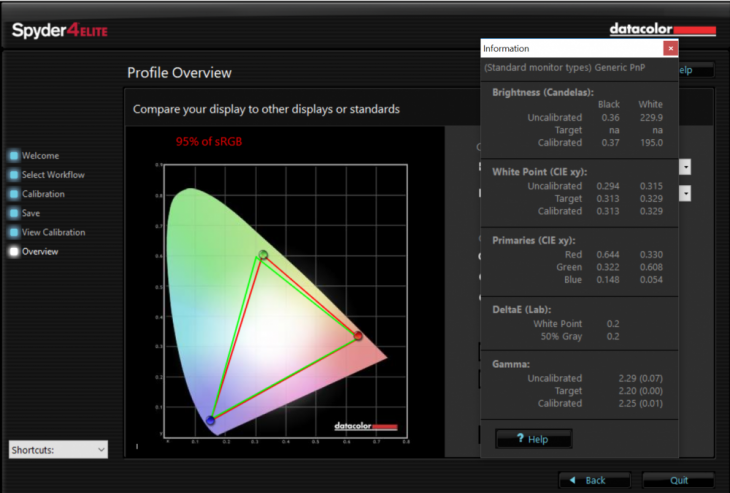Jump to the Calibration step
The image size is (730, 493).
click(x=43, y=194)
